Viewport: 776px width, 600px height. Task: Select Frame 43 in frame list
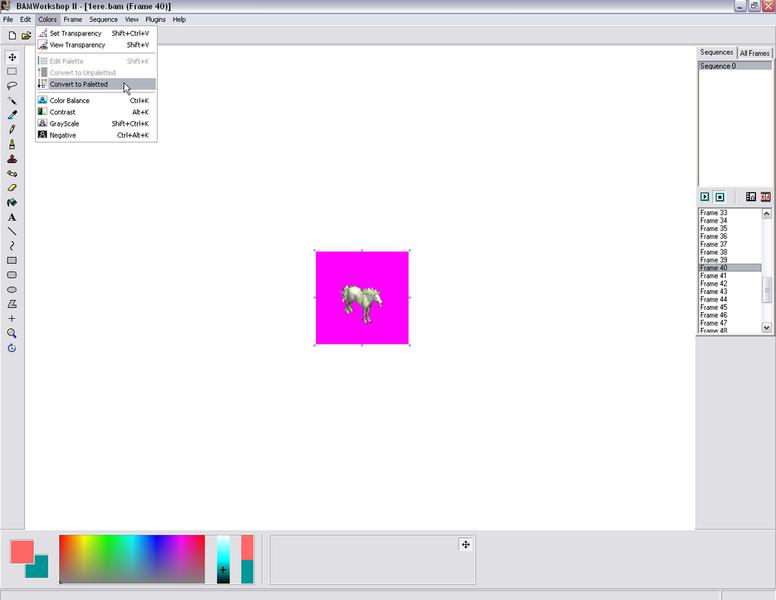(730, 292)
